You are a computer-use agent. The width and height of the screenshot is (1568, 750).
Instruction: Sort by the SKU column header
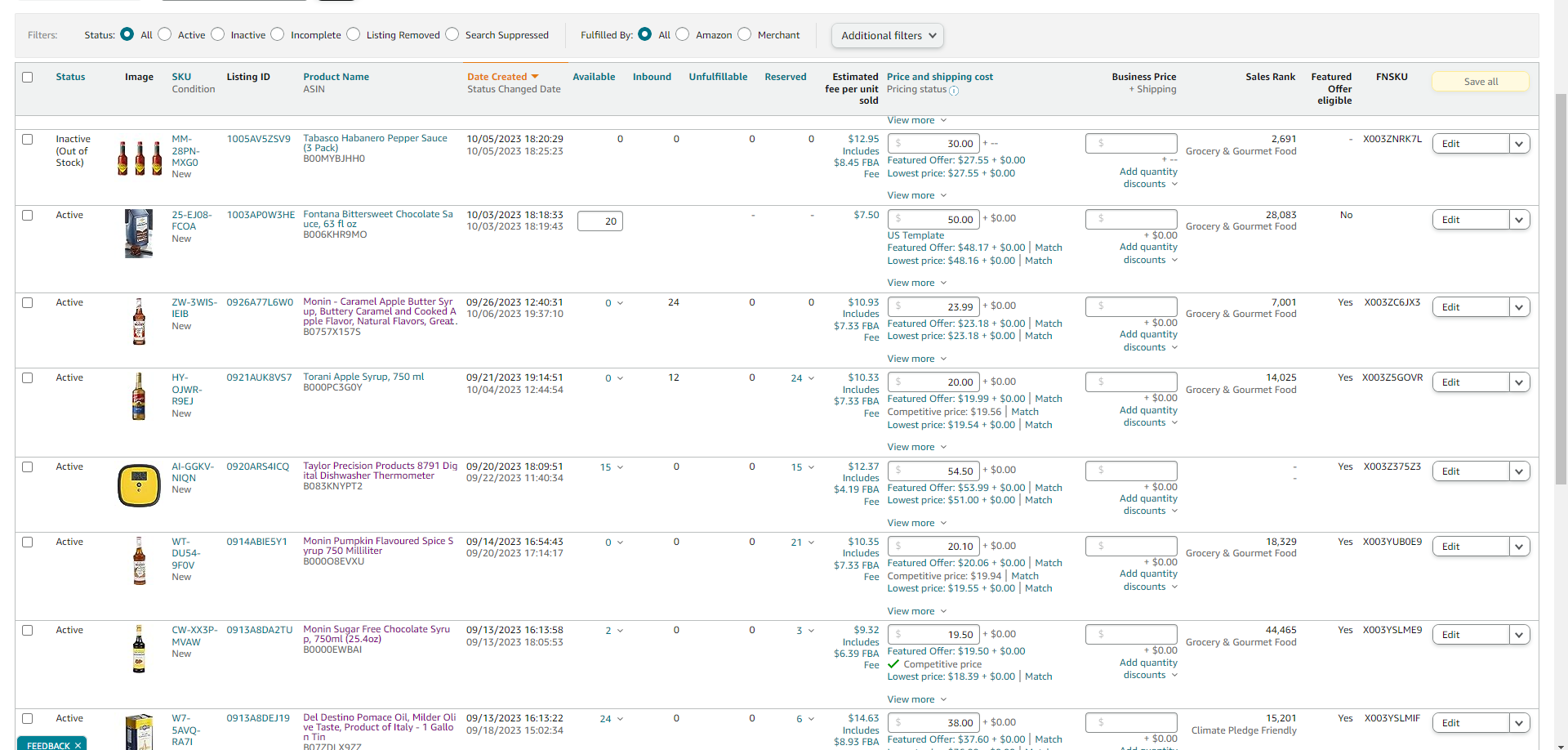(181, 77)
